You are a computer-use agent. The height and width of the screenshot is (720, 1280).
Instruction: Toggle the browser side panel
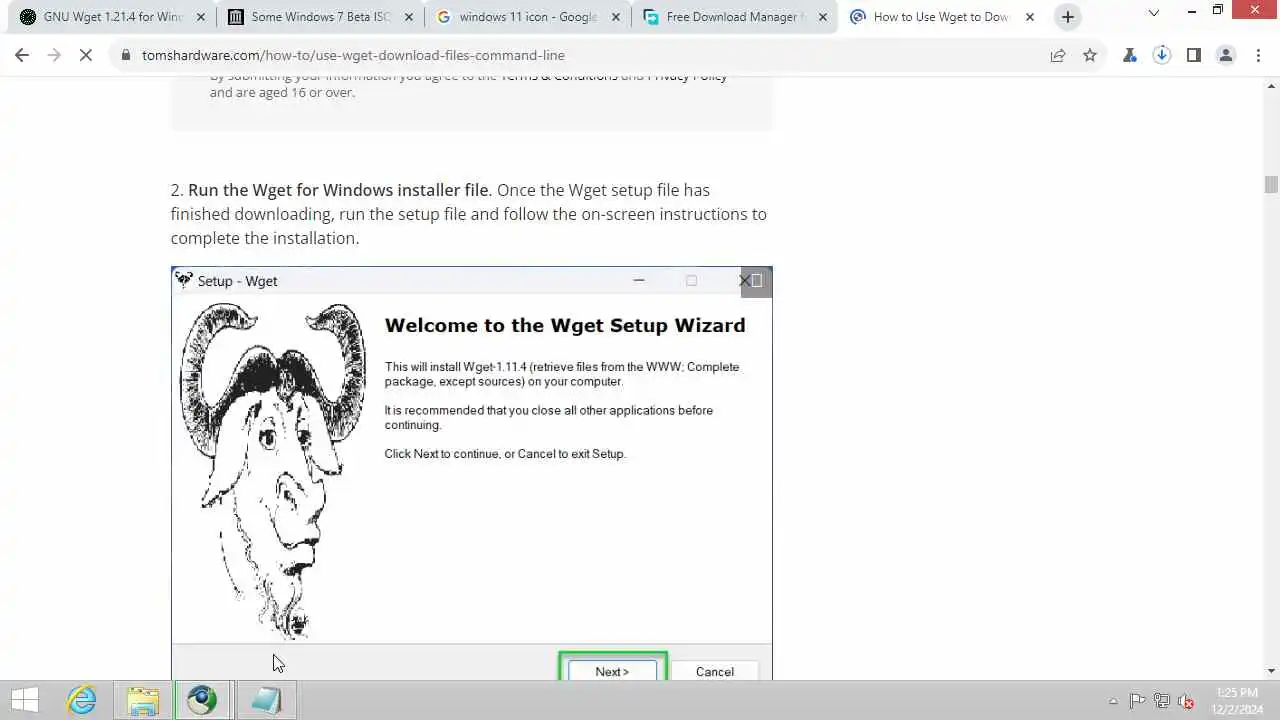pyautogui.click(x=1194, y=56)
